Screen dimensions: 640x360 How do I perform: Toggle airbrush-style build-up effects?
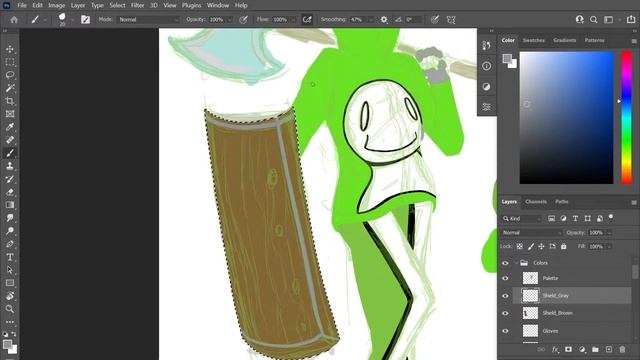coord(307,20)
